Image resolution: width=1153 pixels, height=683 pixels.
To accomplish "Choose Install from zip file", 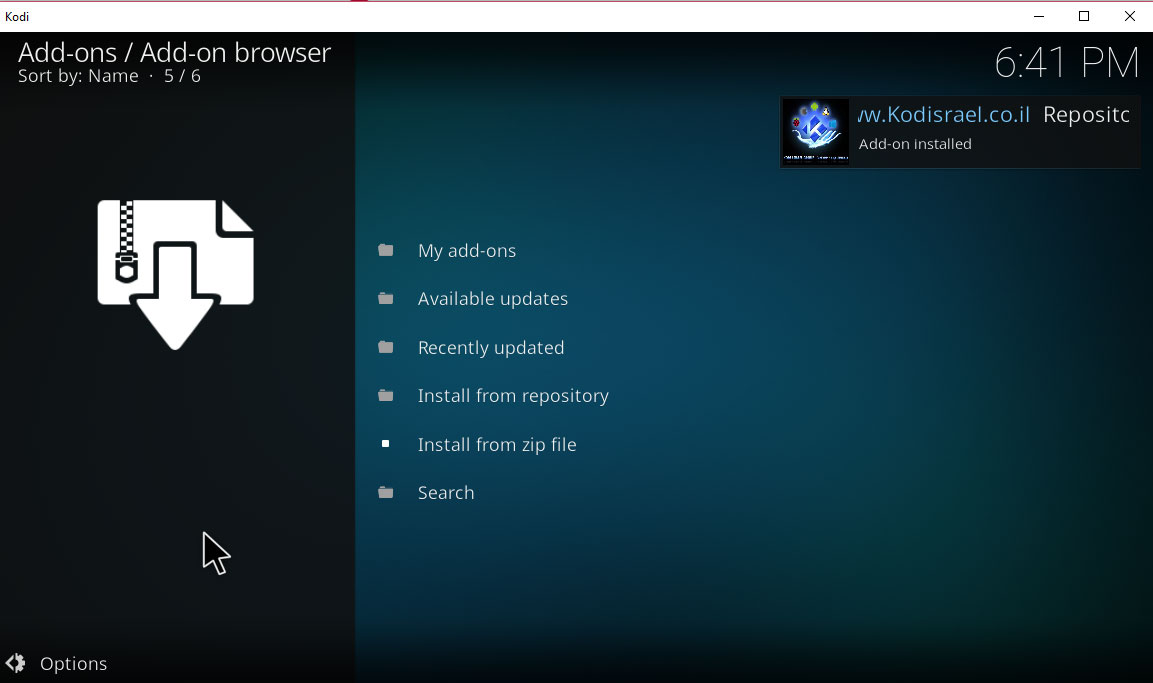I will (x=497, y=444).
